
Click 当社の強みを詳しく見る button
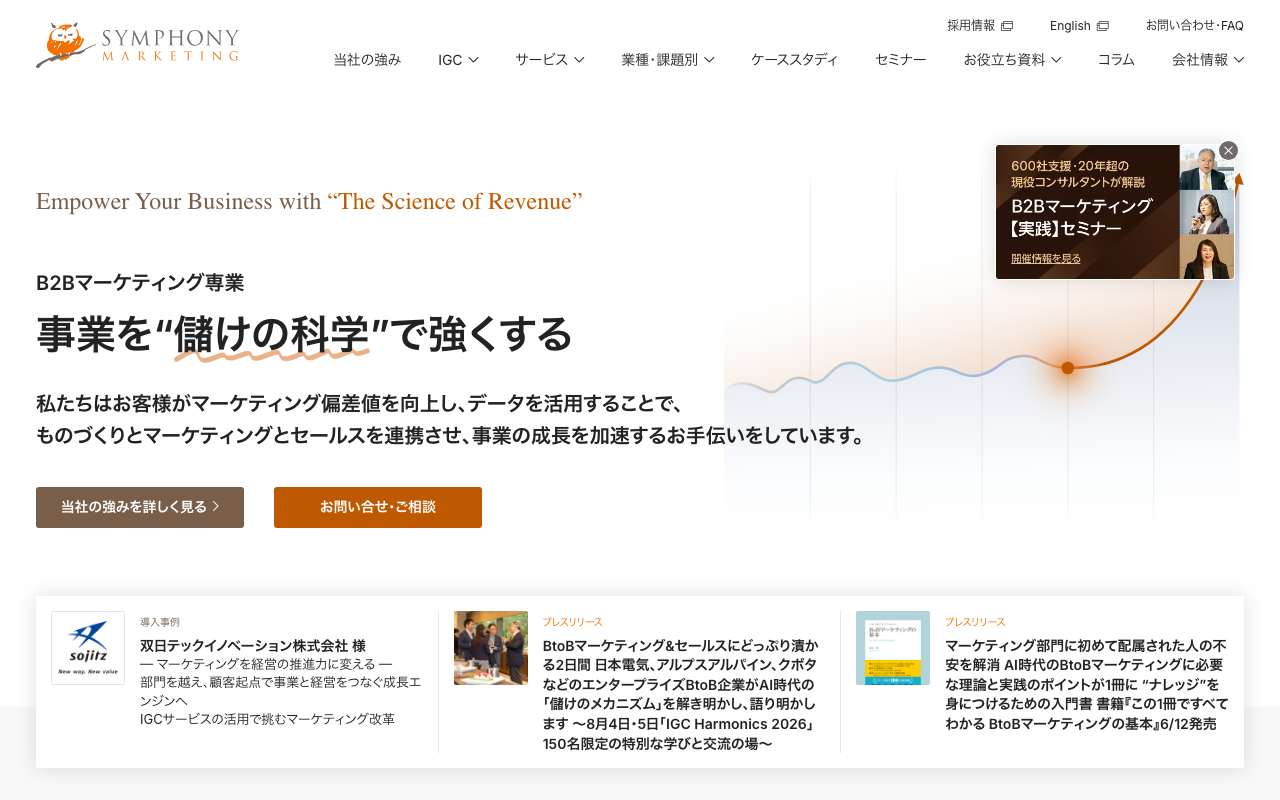(x=140, y=507)
